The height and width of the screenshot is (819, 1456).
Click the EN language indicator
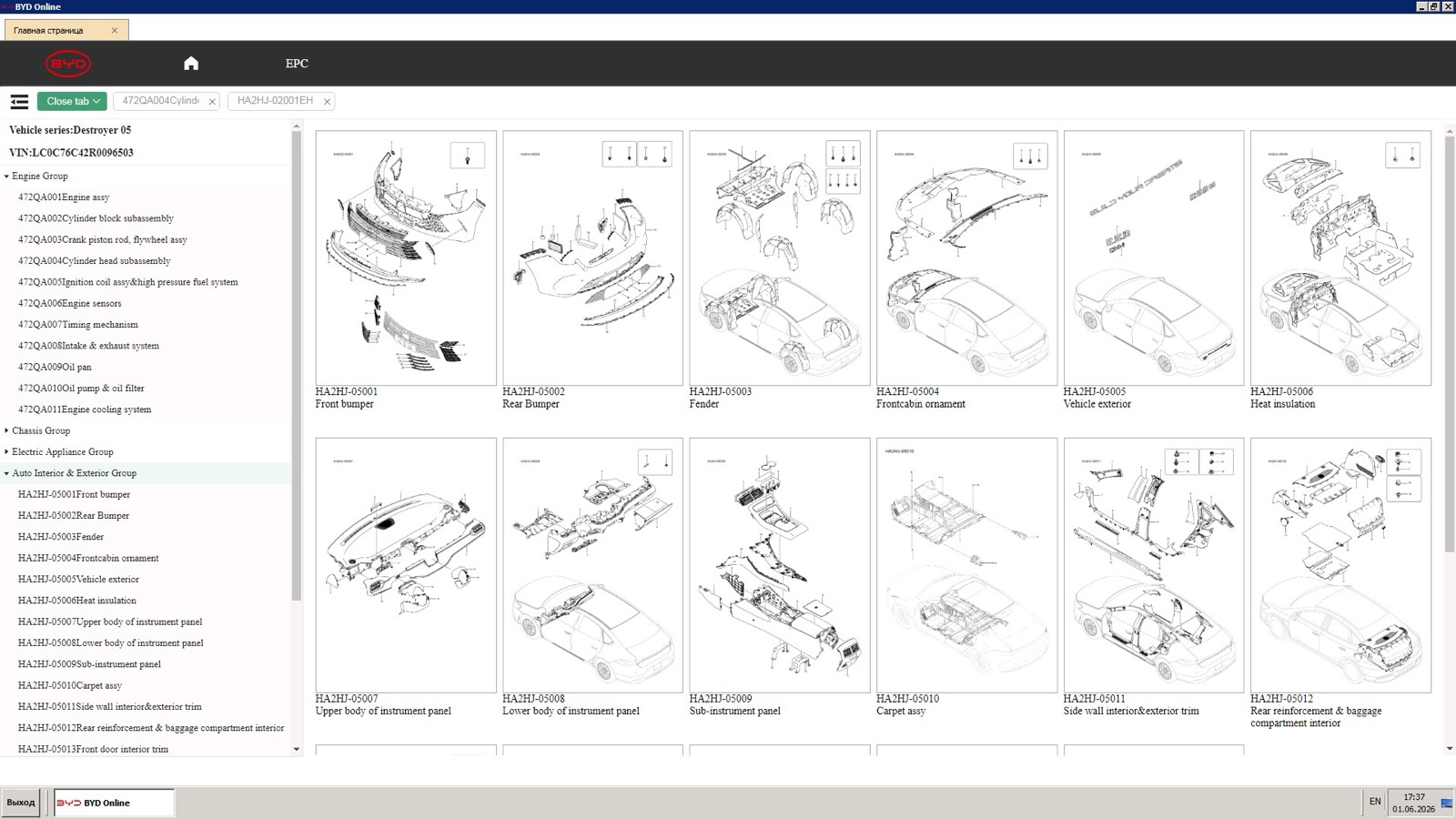click(x=1375, y=802)
